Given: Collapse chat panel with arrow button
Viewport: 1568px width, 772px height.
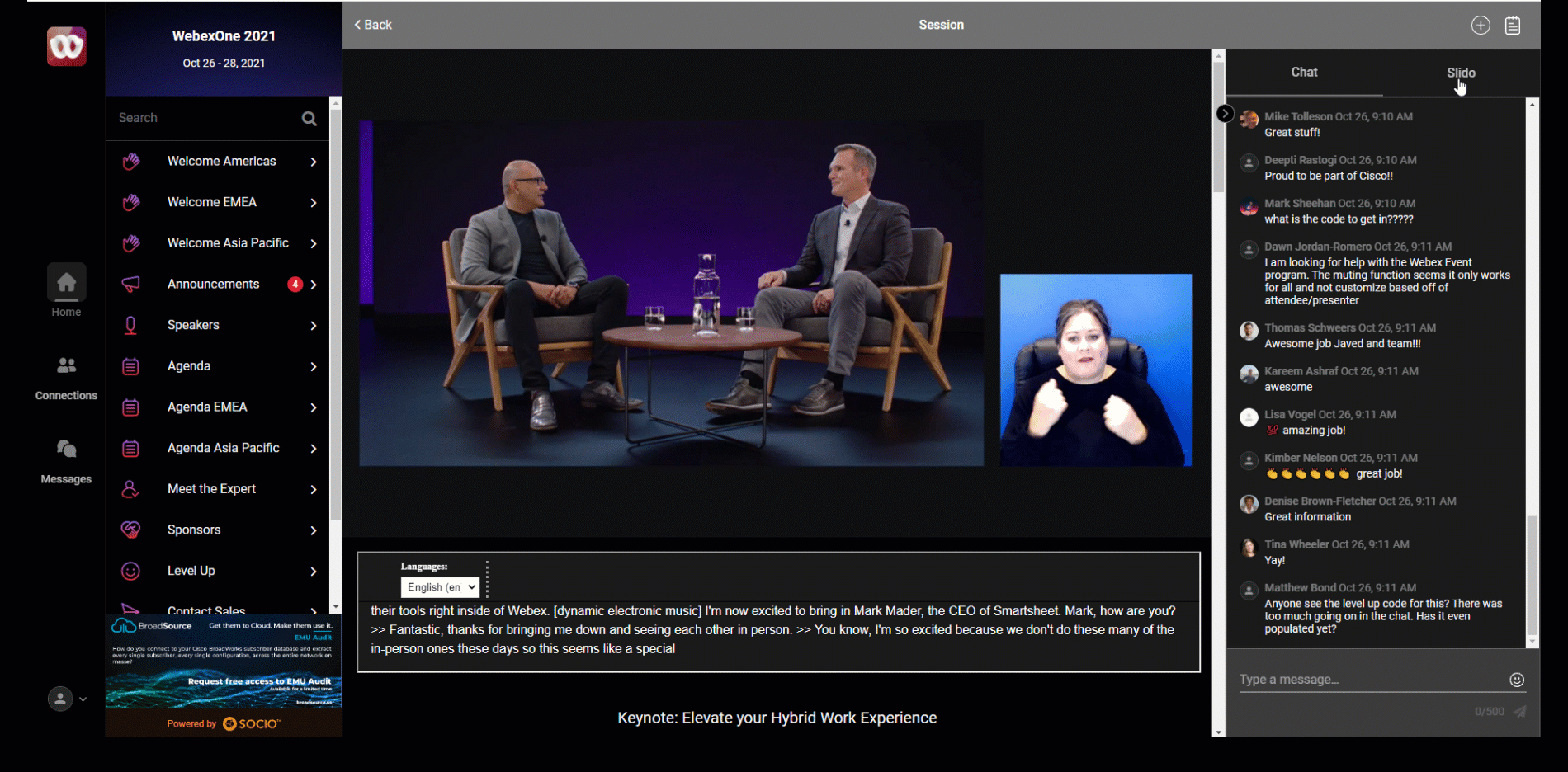Looking at the screenshot, I should point(1225,114).
